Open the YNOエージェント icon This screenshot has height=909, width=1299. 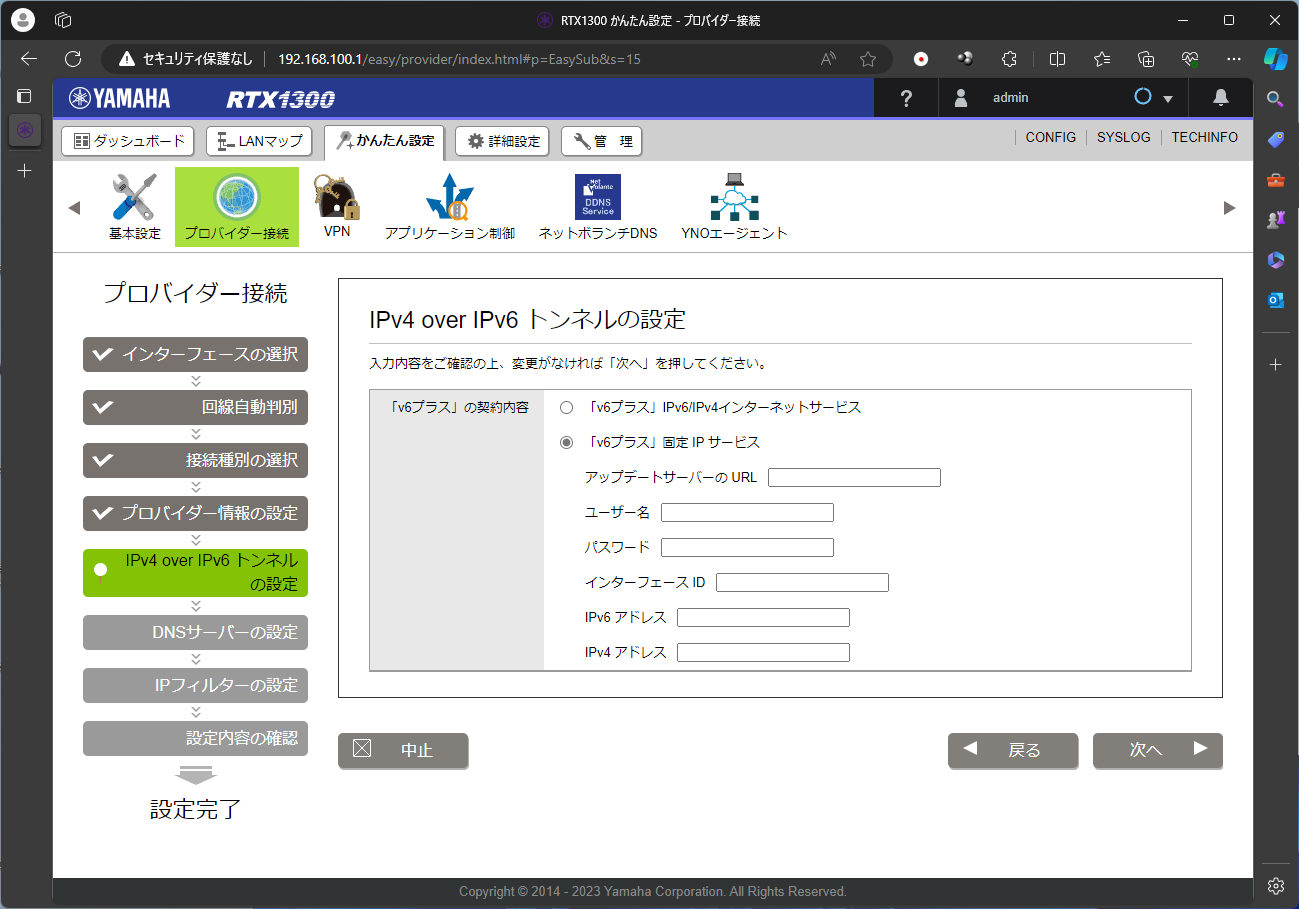[734, 198]
